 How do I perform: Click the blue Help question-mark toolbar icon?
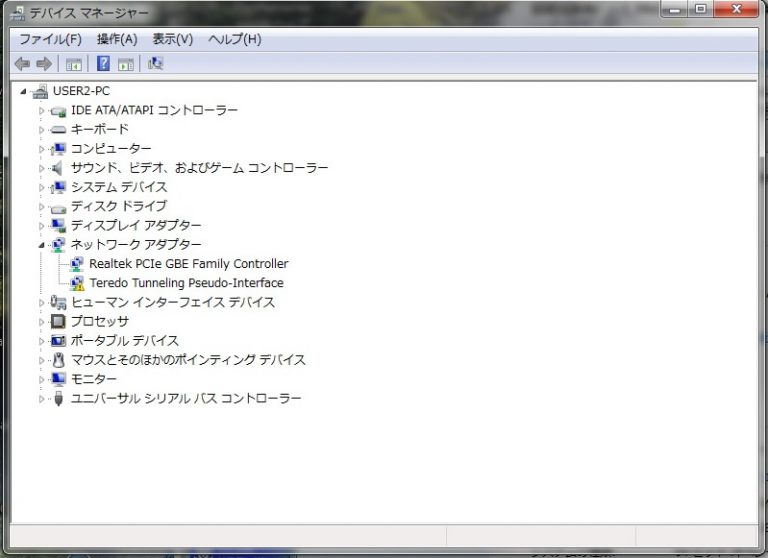click(103, 64)
